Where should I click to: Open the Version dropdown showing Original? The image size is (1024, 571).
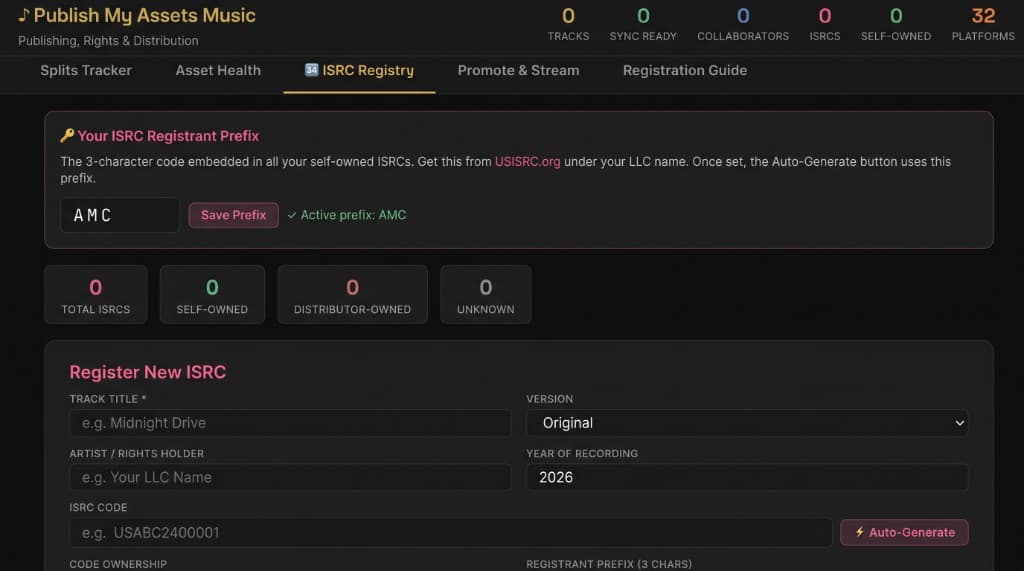coord(747,423)
